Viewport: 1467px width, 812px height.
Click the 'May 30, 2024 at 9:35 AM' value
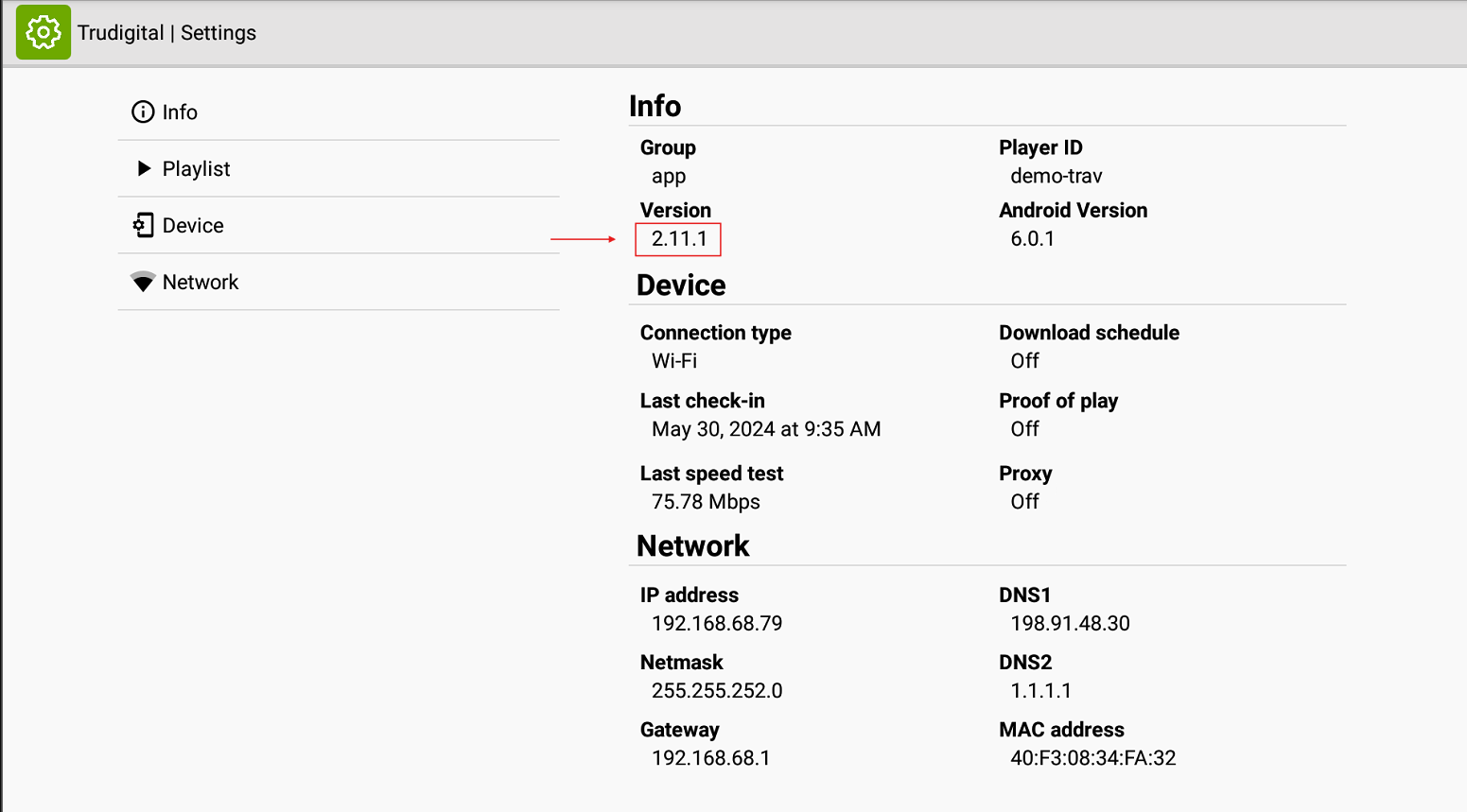tap(766, 429)
